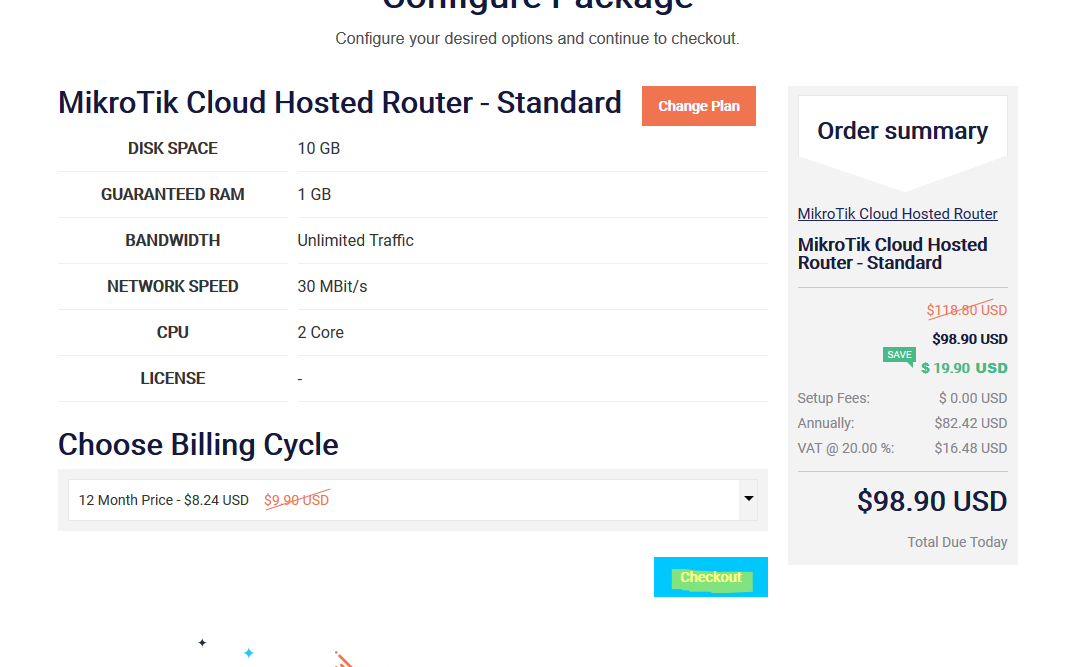
Task: Select the '1 GB' guaranteed RAM value
Action: pos(314,195)
